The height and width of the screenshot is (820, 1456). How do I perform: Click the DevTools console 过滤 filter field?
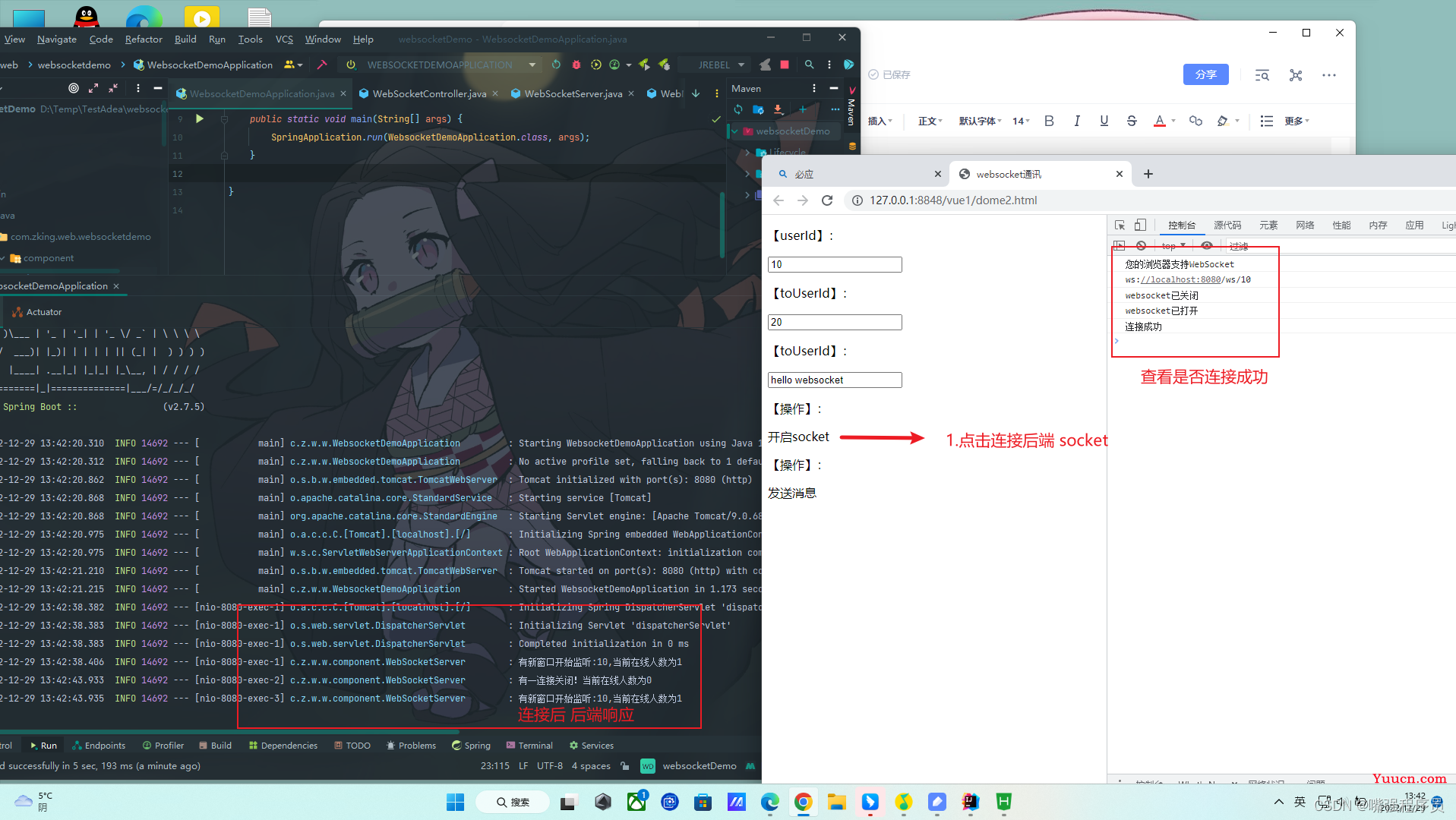tap(1340, 245)
